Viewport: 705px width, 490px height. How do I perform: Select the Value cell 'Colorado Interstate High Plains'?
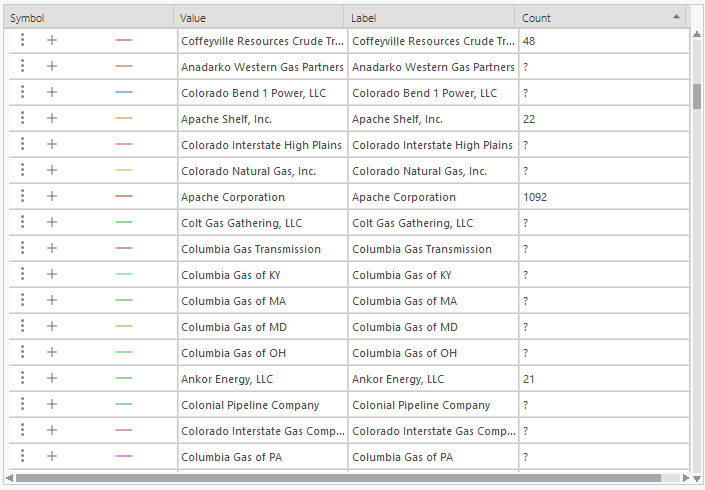[263, 144]
